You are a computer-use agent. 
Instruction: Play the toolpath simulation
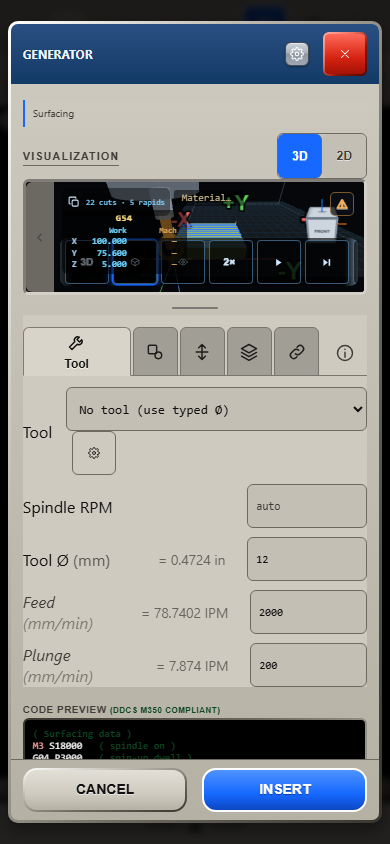pyautogui.click(x=279, y=262)
